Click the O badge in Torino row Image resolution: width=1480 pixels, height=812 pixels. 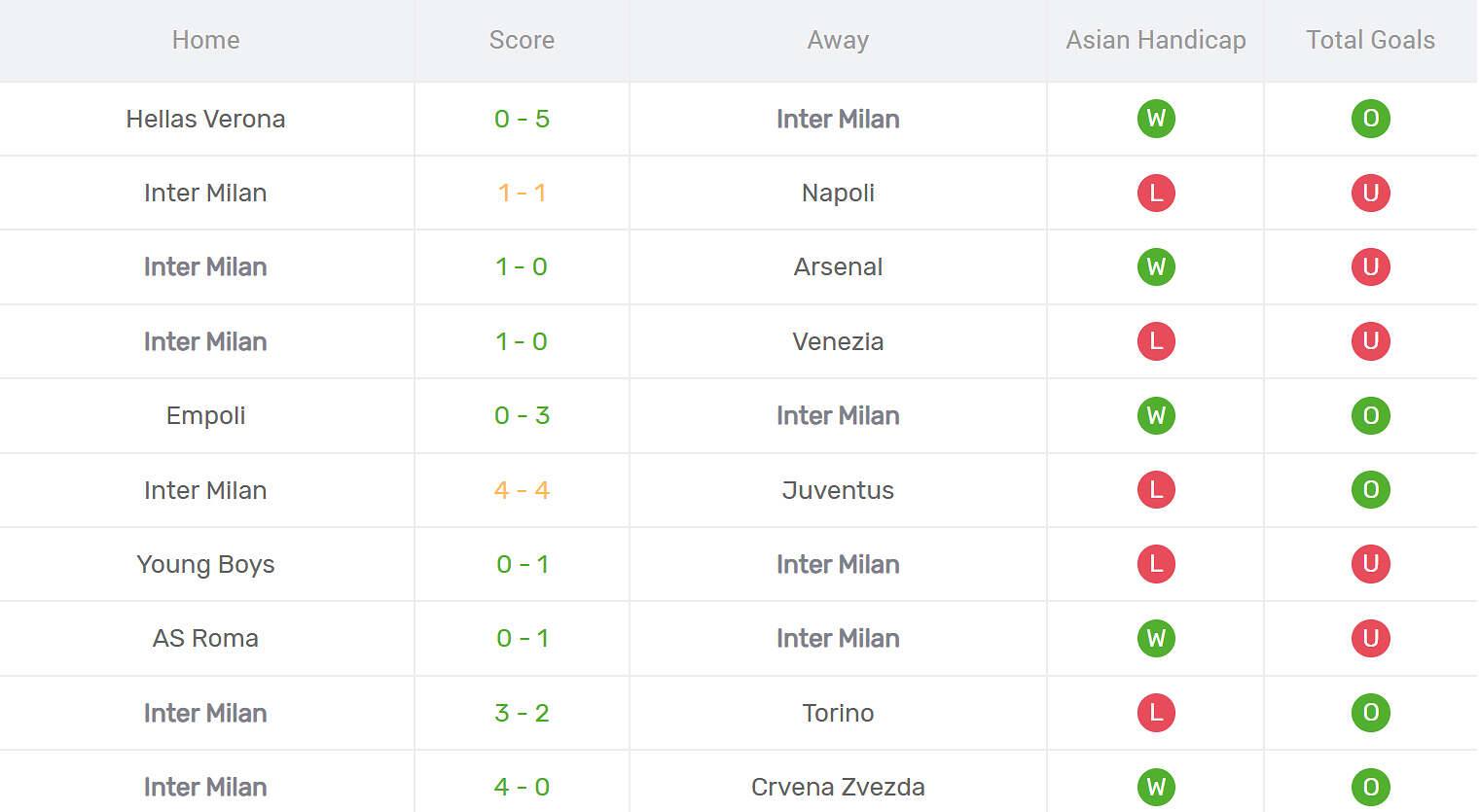(1370, 713)
